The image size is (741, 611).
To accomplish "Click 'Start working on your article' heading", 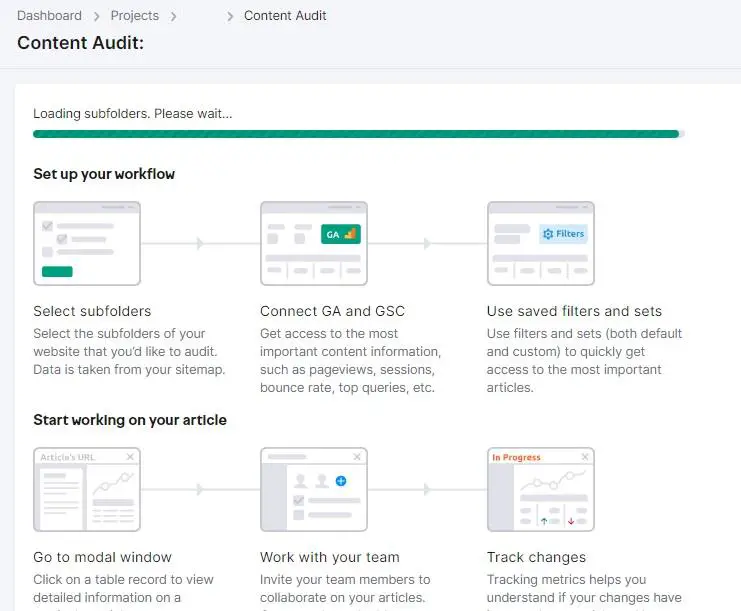I will (130, 420).
